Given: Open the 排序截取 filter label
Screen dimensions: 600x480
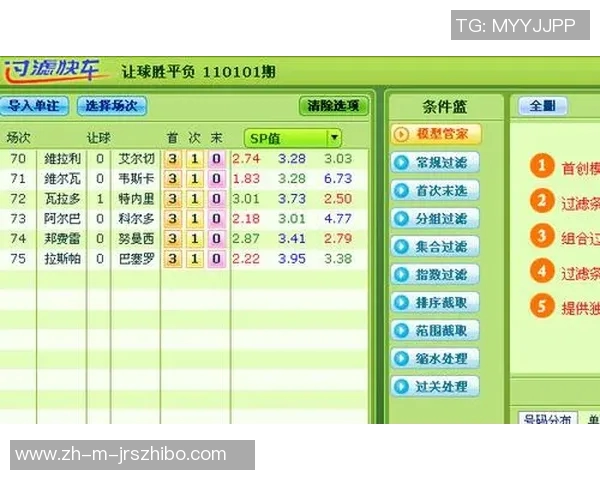Looking at the screenshot, I should pos(442,302).
